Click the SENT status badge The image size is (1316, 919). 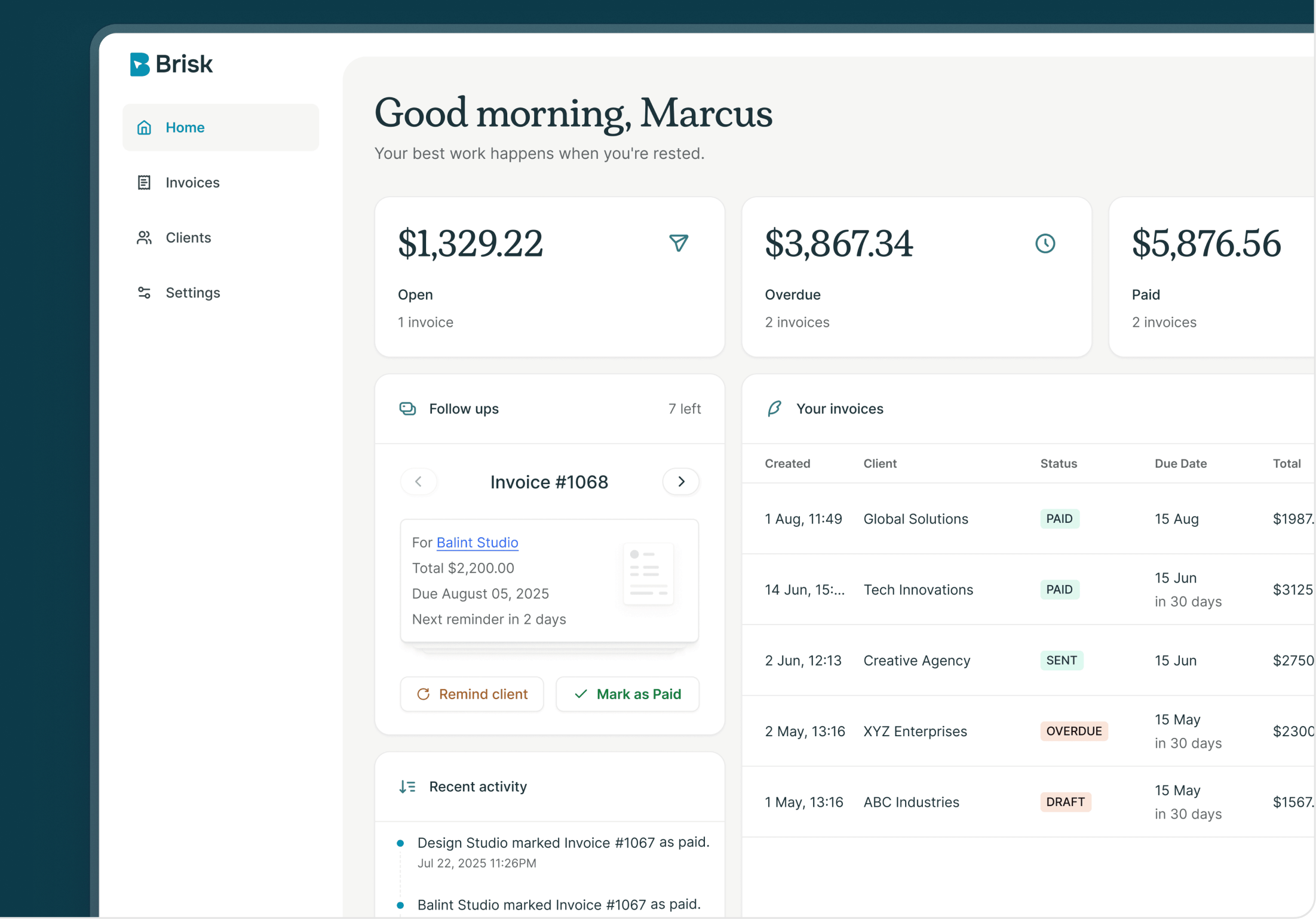click(x=1062, y=661)
